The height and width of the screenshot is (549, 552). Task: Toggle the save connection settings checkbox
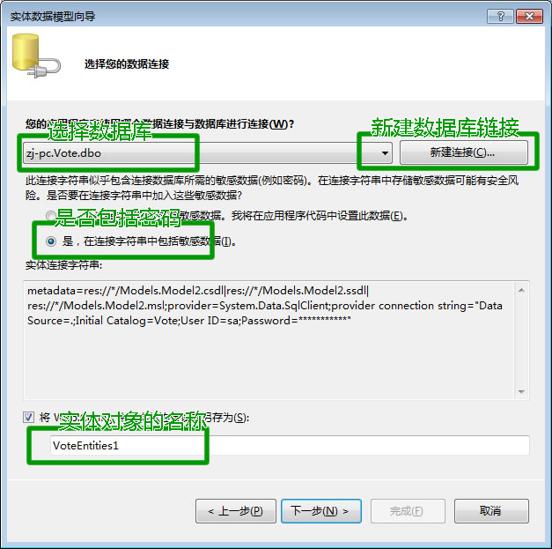[29, 417]
